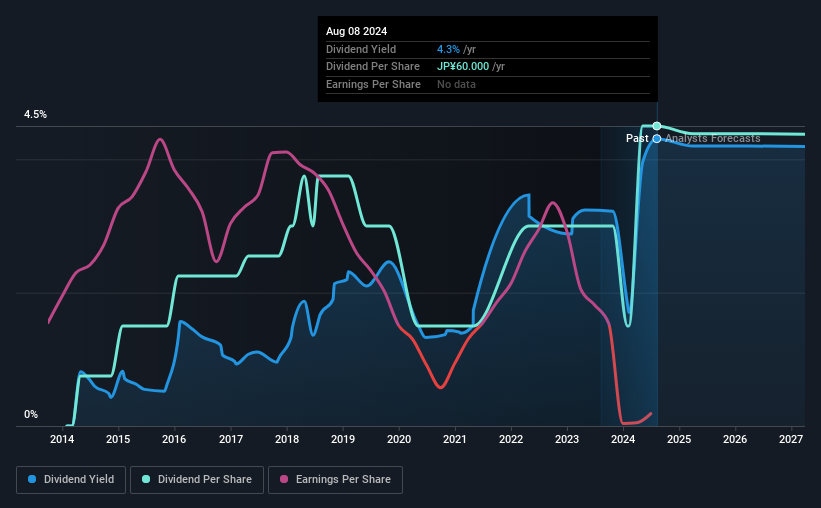Click the Past label on the chart
The image size is (821, 508).
tap(637, 138)
